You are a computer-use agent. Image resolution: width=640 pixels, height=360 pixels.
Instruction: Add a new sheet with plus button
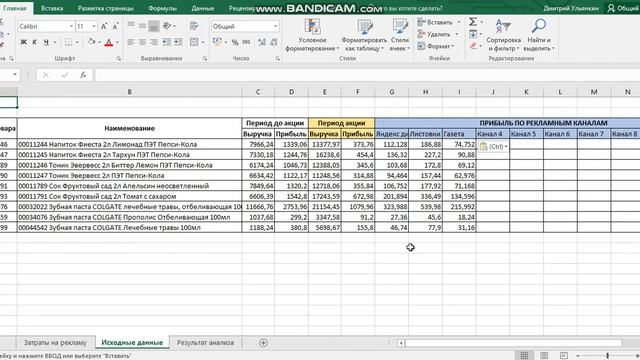click(x=263, y=343)
